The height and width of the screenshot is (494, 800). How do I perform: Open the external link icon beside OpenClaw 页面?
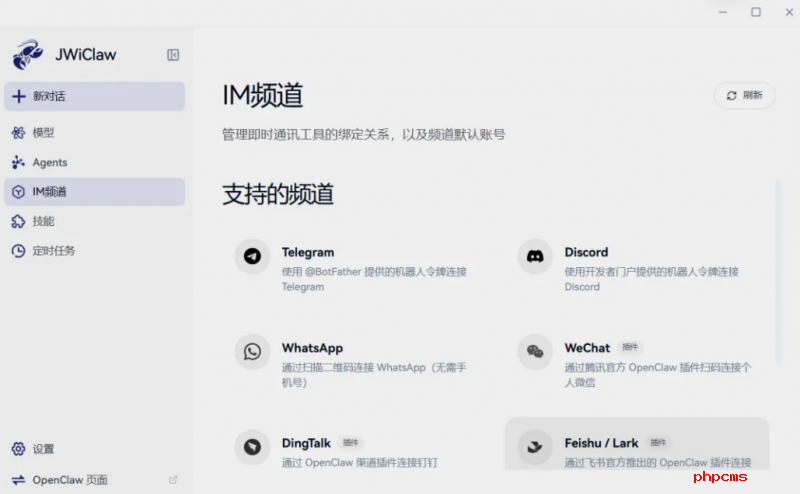(173, 480)
